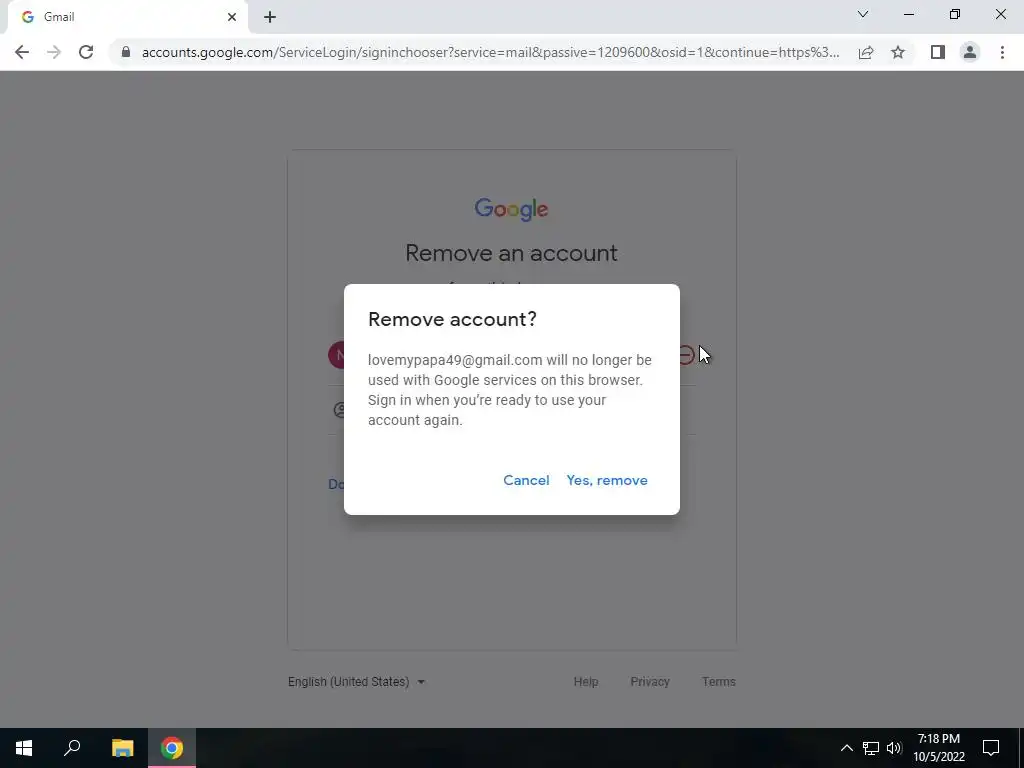1024x768 pixels.
Task: Open the notification center icon
Action: click(991, 748)
